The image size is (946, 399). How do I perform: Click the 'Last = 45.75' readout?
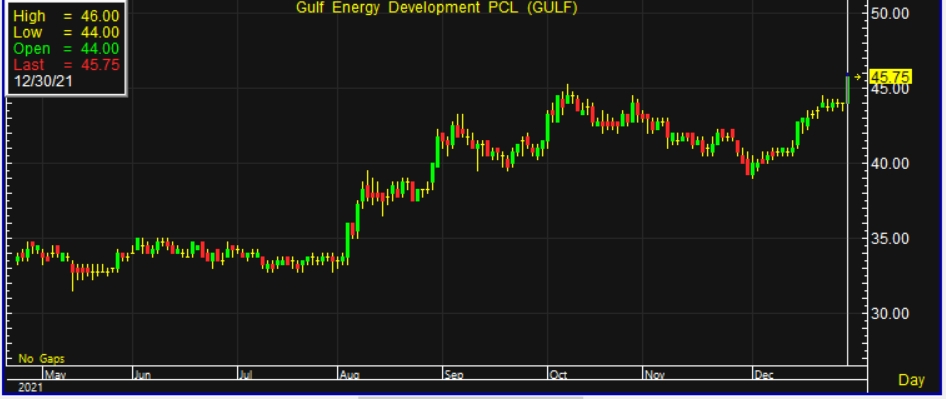pyautogui.click(x=66, y=65)
